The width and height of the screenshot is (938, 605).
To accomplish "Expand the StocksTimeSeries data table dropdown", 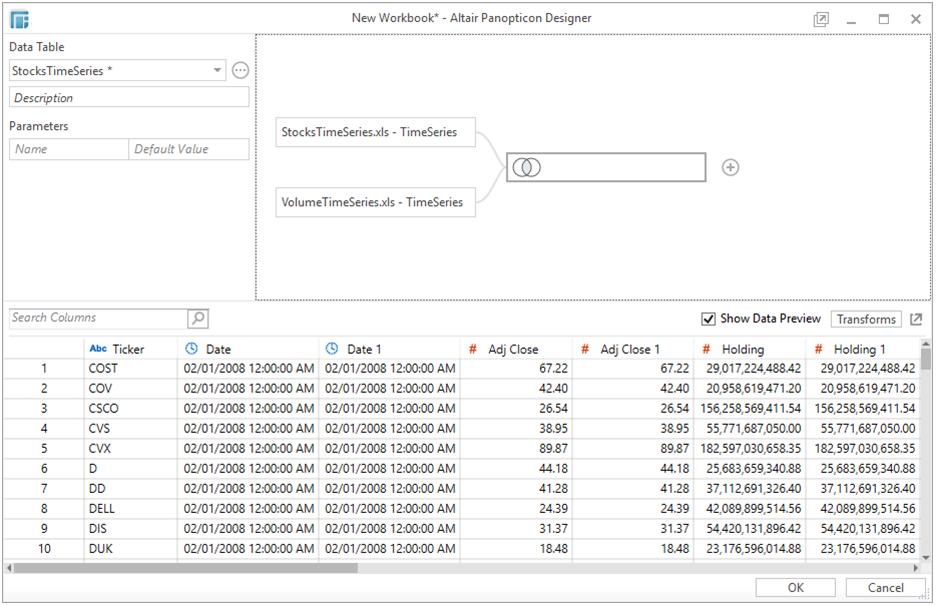I will (x=218, y=71).
